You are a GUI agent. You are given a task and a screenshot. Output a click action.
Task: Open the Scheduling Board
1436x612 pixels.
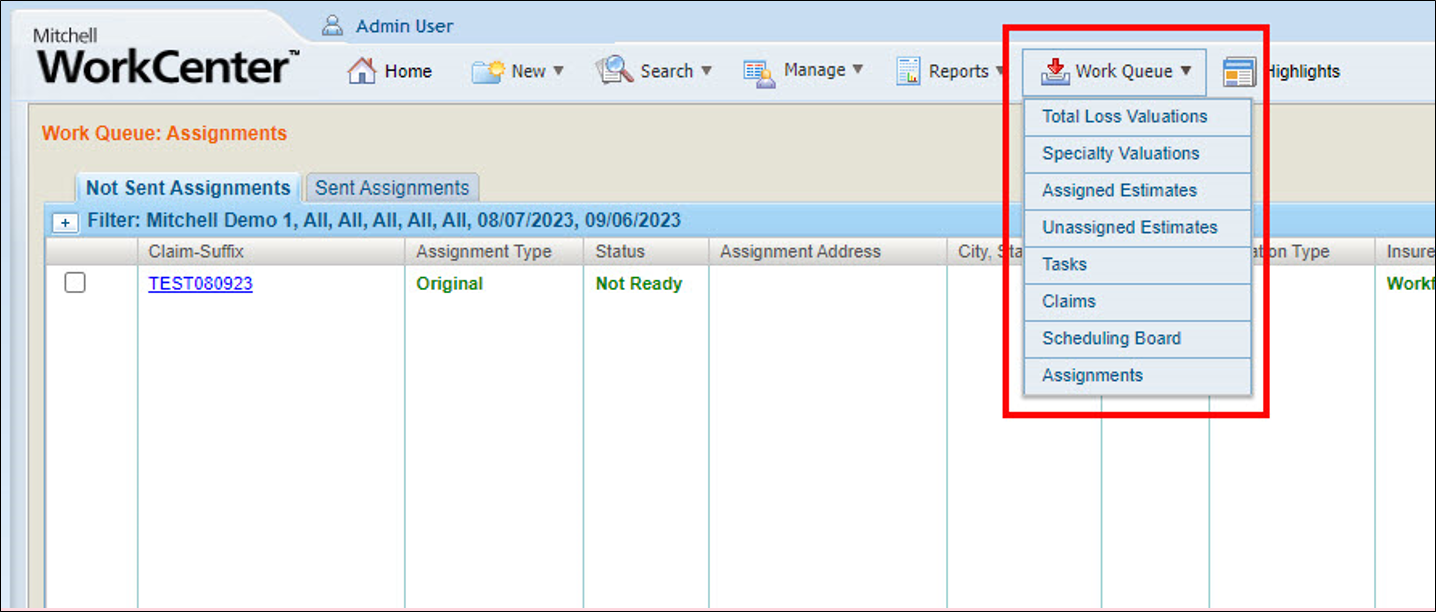pyautogui.click(x=1138, y=339)
